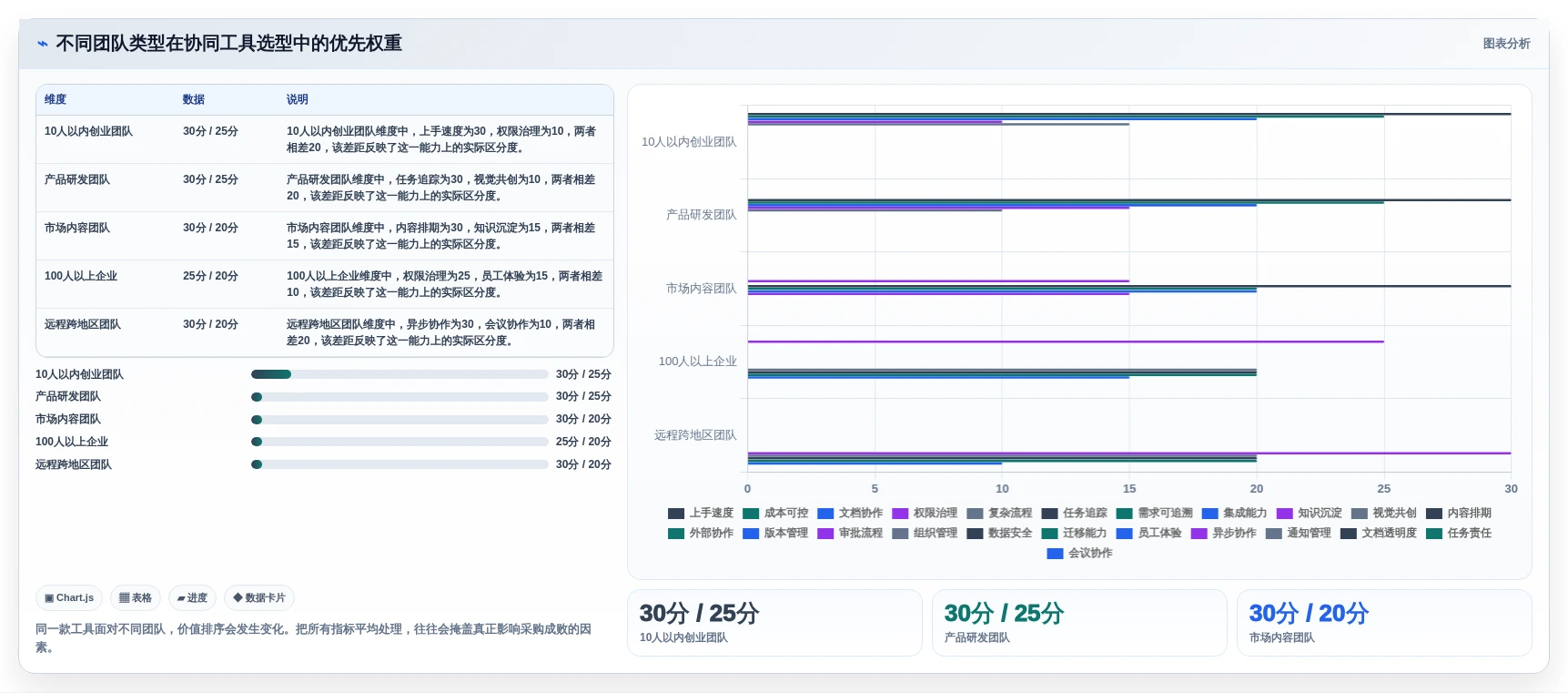
Task: Hide the 员工体验 series in legend
Action: click(1148, 534)
